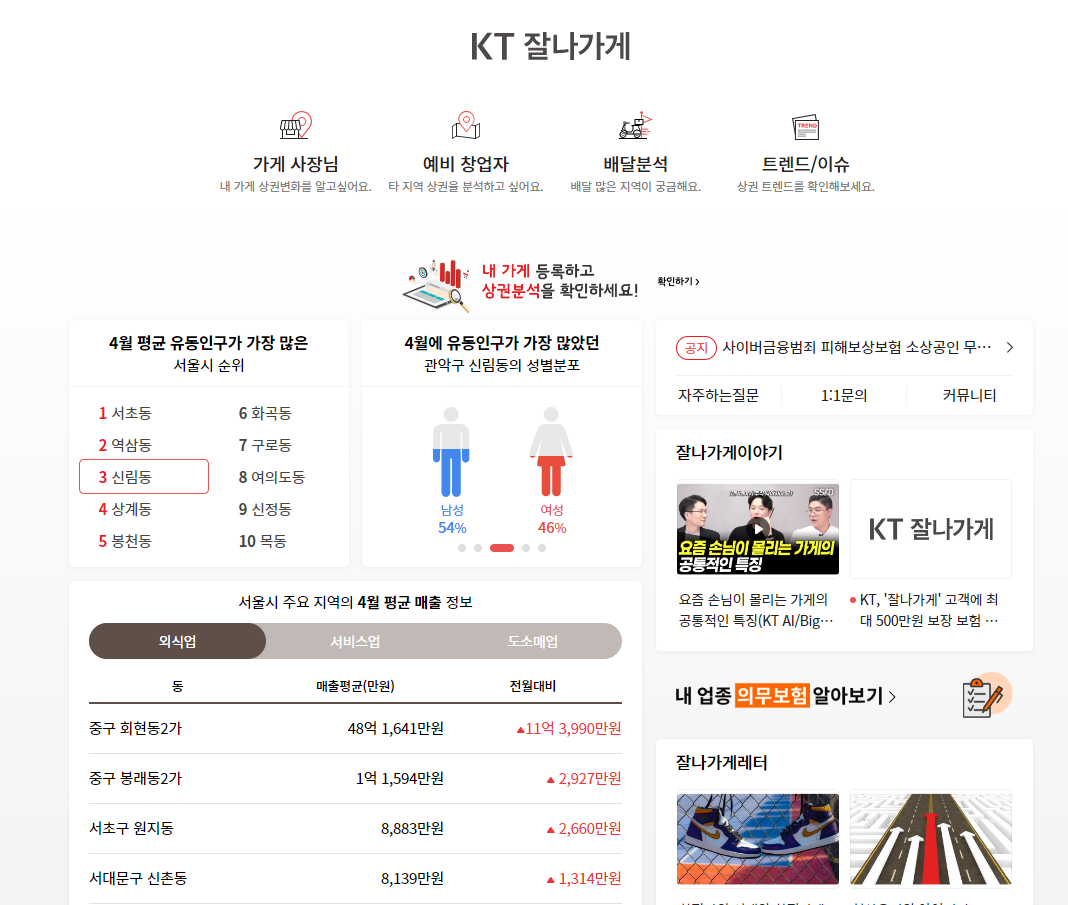This screenshot has height=905, width=1068.
Task: Select rank 4 상계동
Action: pyautogui.click(x=125, y=509)
